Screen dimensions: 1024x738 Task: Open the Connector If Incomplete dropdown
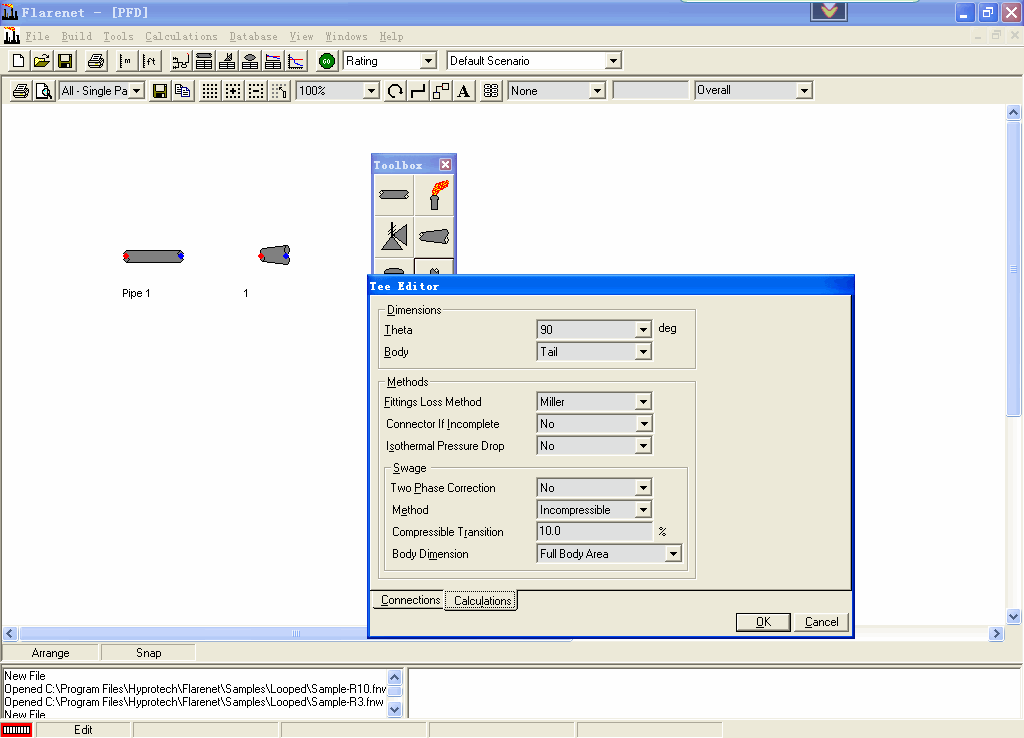[x=643, y=424]
